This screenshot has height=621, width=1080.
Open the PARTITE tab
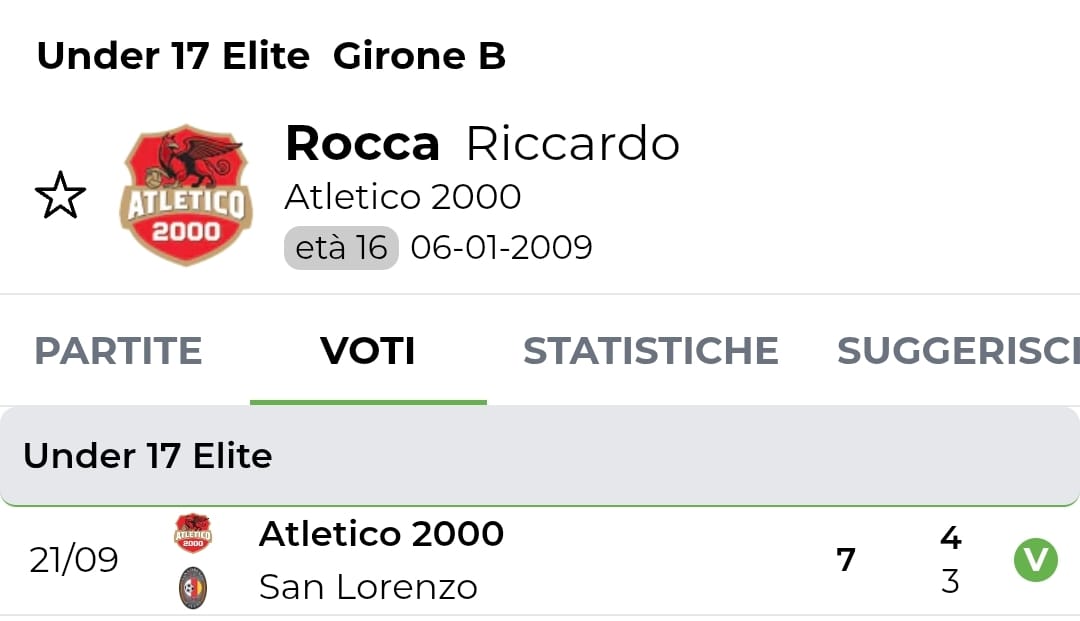pyautogui.click(x=118, y=351)
